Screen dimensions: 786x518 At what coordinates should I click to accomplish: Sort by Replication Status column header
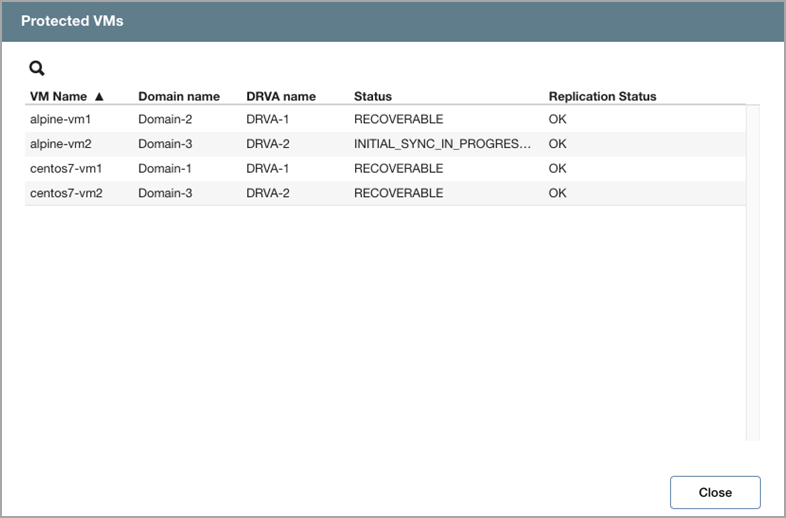[x=602, y=97]
